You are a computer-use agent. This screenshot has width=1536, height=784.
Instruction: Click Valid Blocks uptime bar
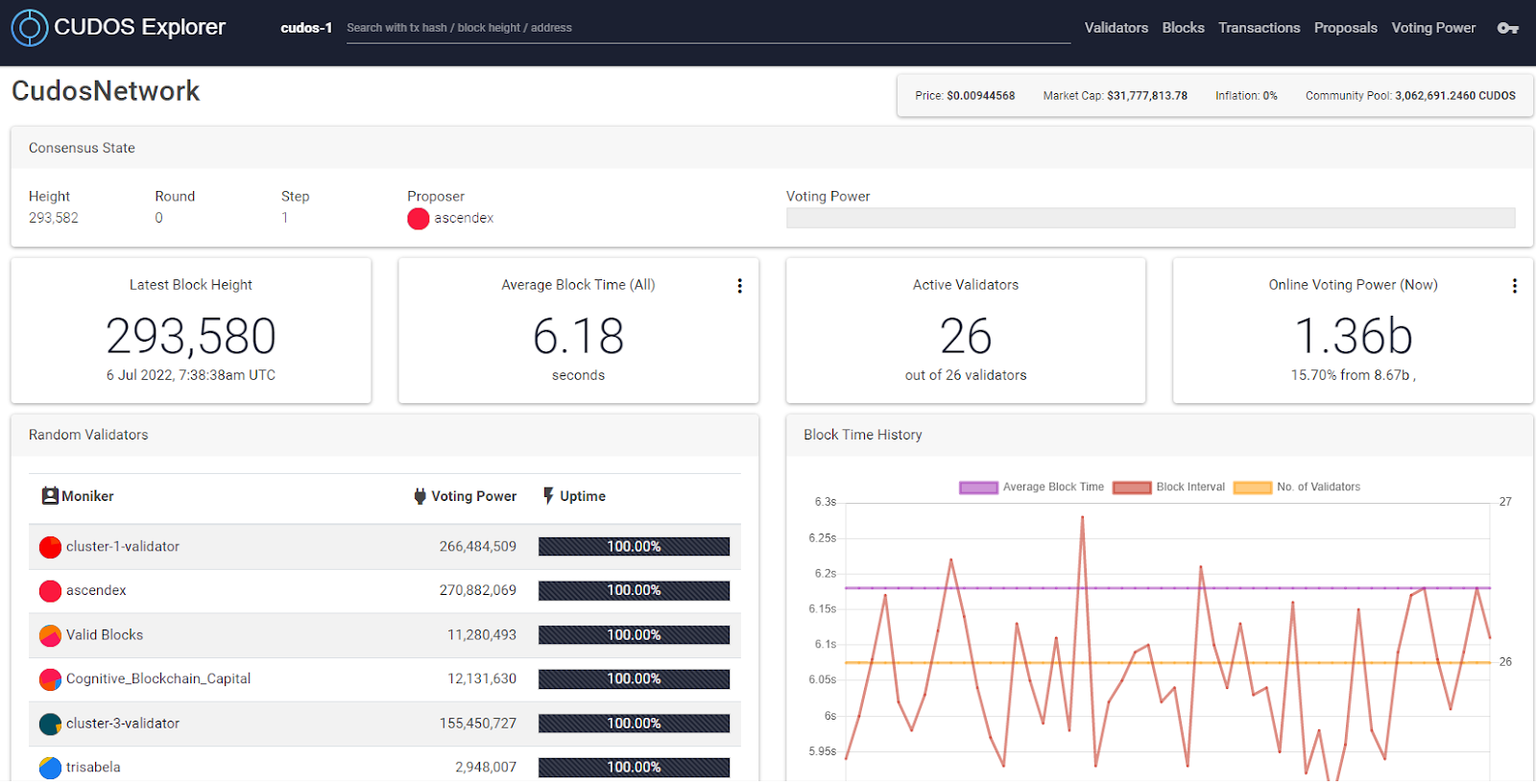tap(634, 635)
